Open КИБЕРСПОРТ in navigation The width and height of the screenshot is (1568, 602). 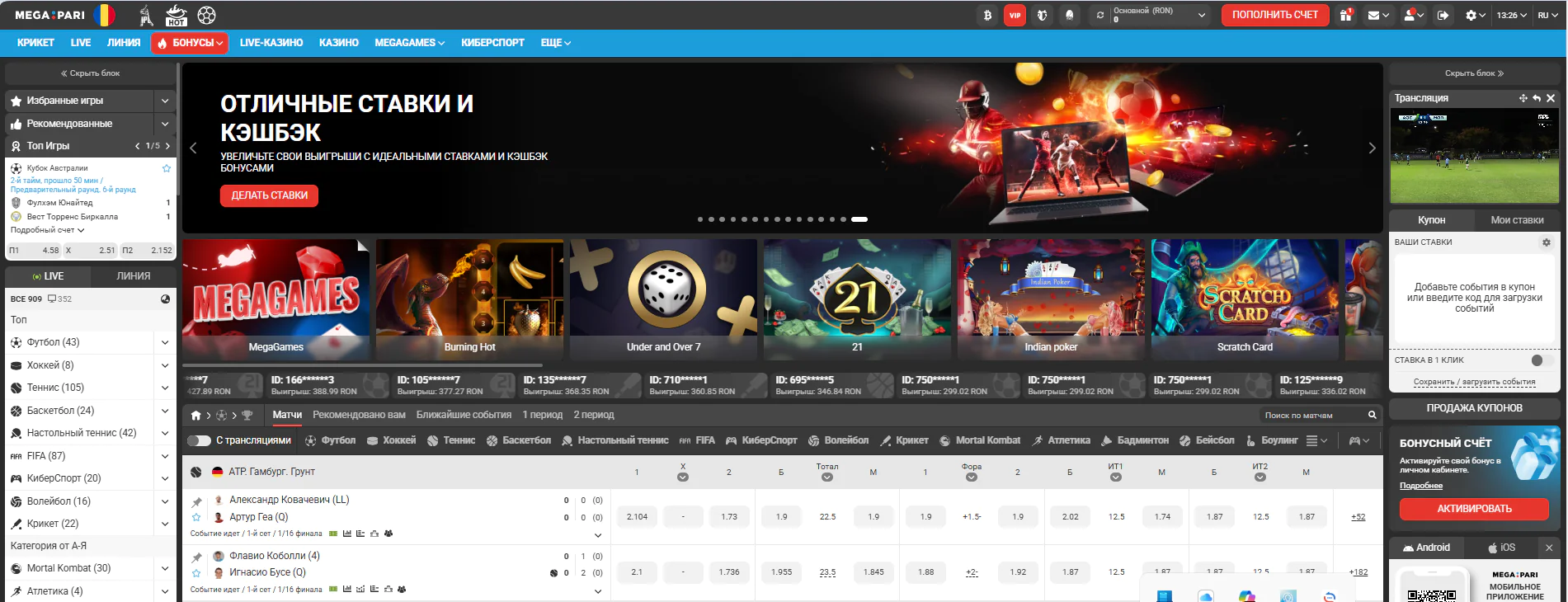(492, 43)
